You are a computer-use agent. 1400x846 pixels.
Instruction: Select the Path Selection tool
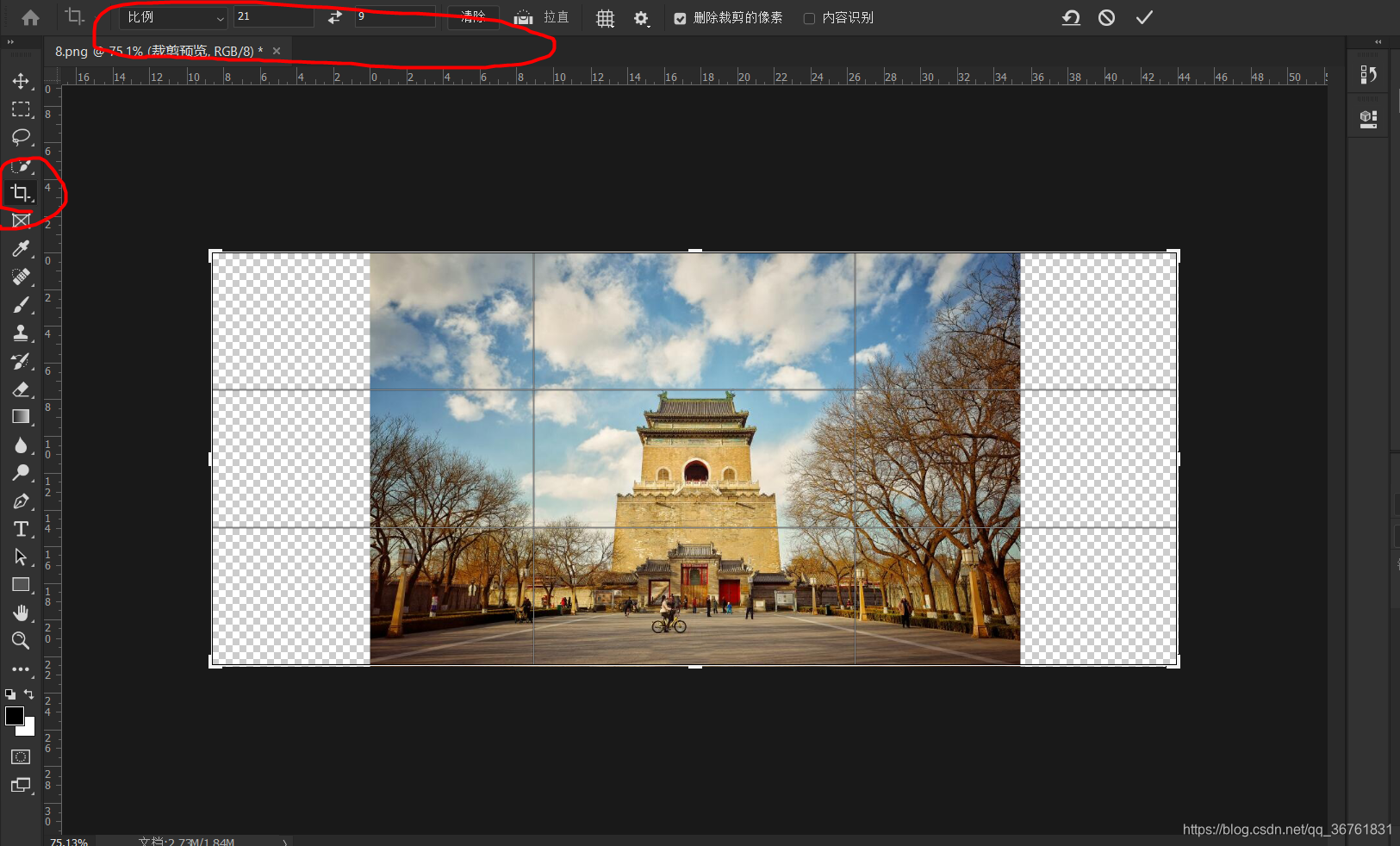(21, 557)
